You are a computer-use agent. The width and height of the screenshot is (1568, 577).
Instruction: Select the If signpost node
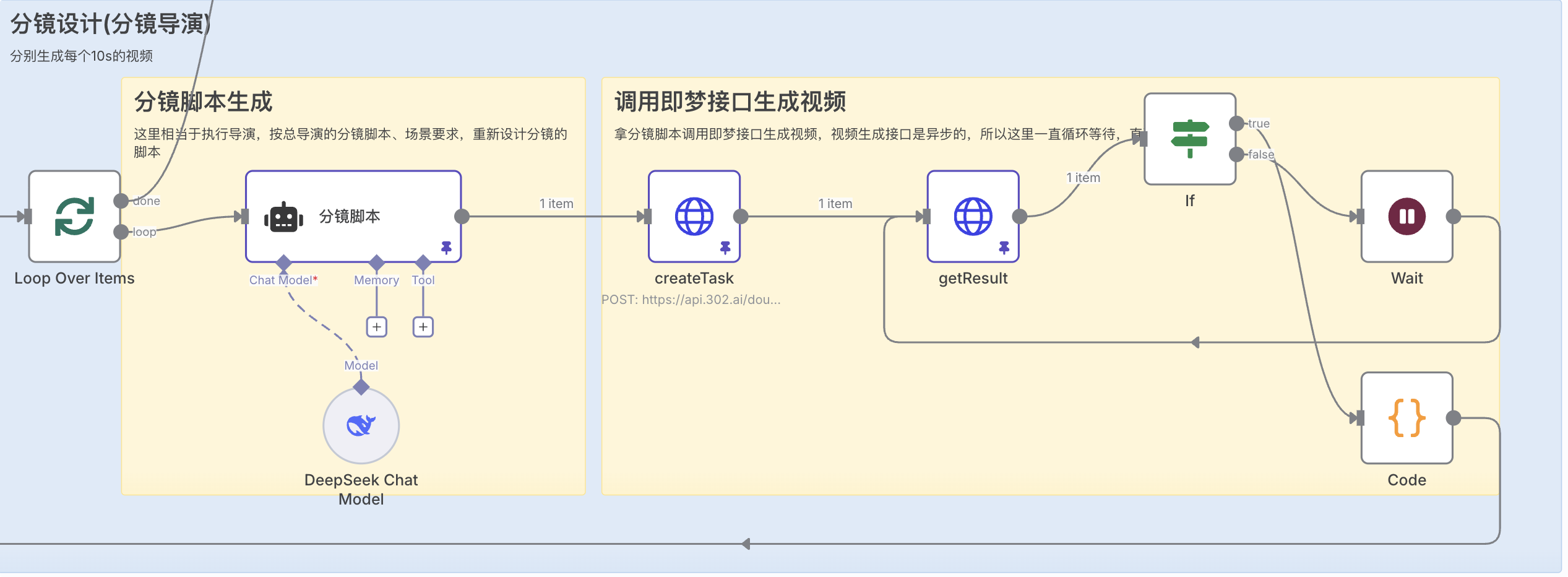click(x=1190, y=139)
